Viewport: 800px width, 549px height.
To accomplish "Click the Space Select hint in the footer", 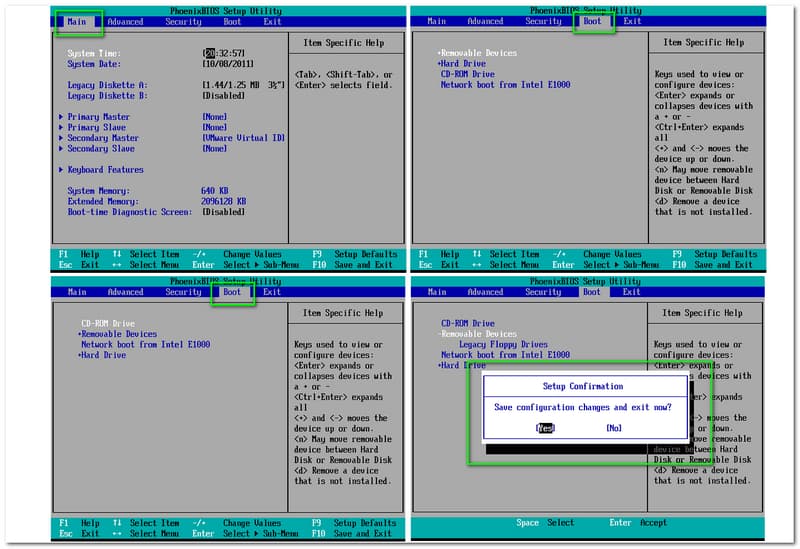I will (546, 522).
